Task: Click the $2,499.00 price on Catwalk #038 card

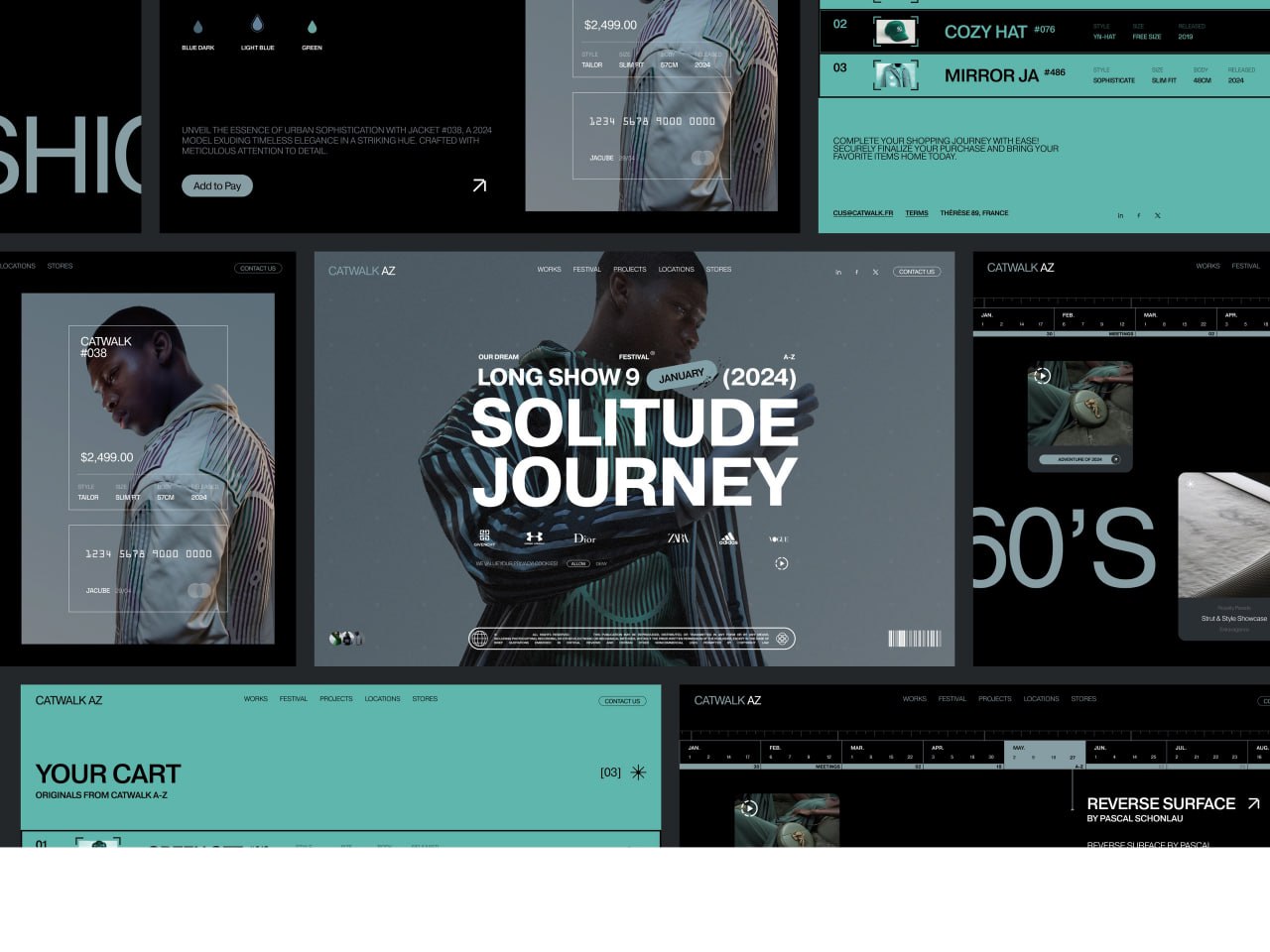Action: 107,457
